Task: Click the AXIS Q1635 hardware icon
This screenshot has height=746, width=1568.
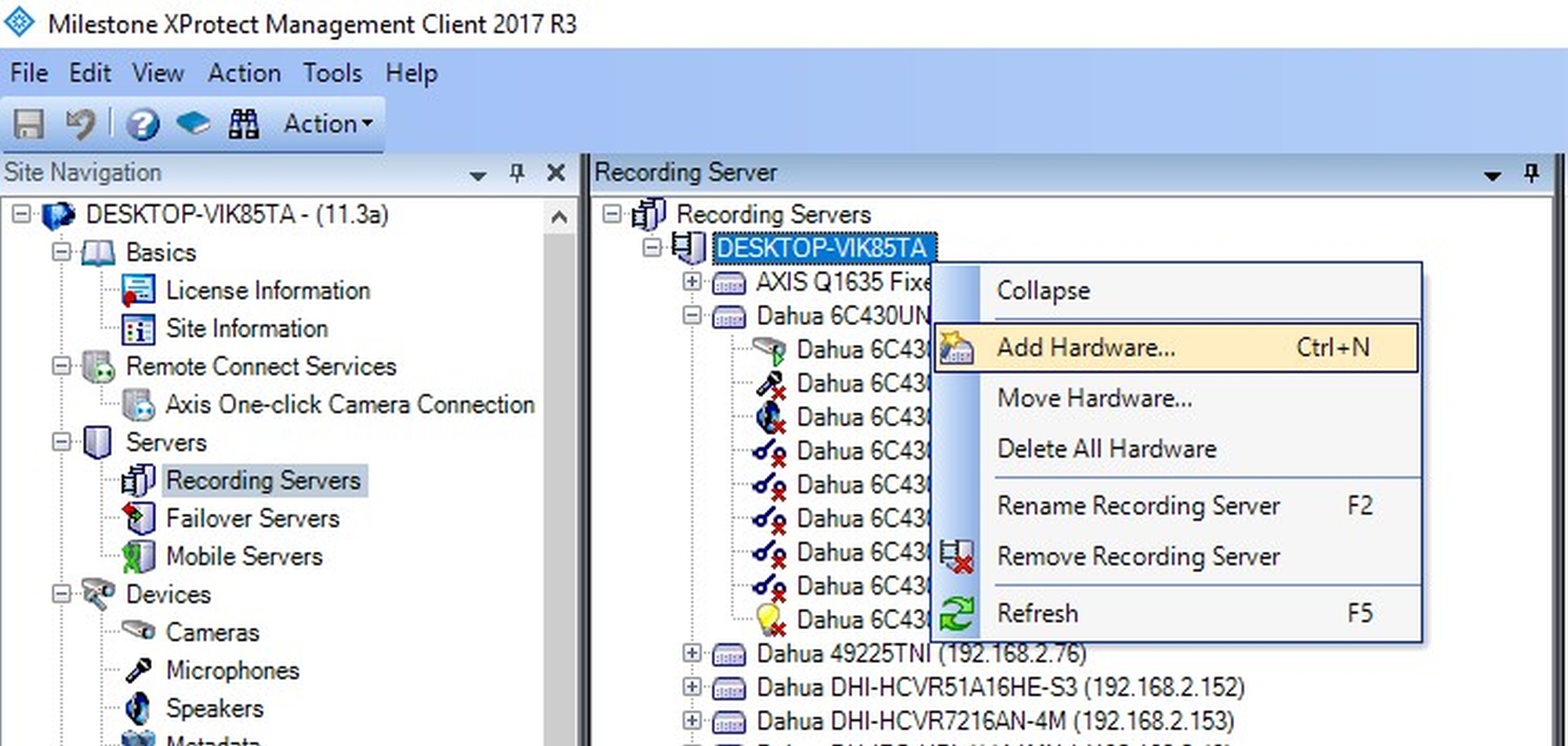Action: point(728,282)
